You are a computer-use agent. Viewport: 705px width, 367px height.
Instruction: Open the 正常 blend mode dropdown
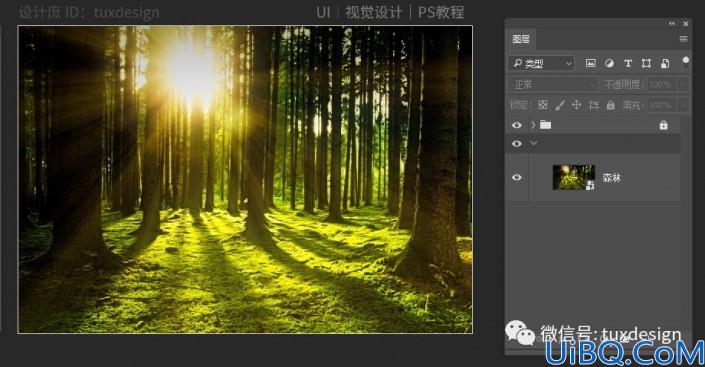click(x=553, y=84)
